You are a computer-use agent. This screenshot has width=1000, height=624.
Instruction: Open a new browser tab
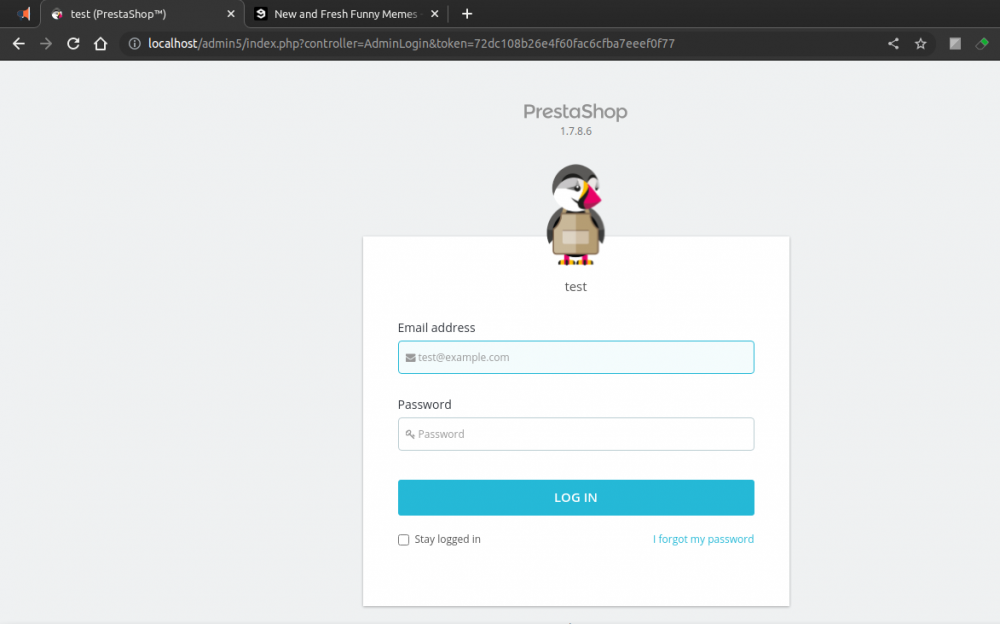coord(467,14)
